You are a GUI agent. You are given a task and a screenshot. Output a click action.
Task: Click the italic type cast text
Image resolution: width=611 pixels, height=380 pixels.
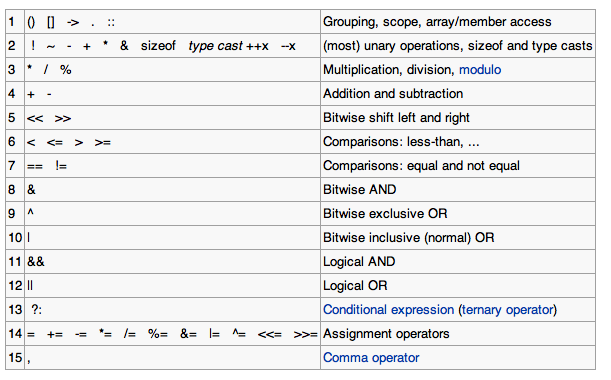pos(215,46)
